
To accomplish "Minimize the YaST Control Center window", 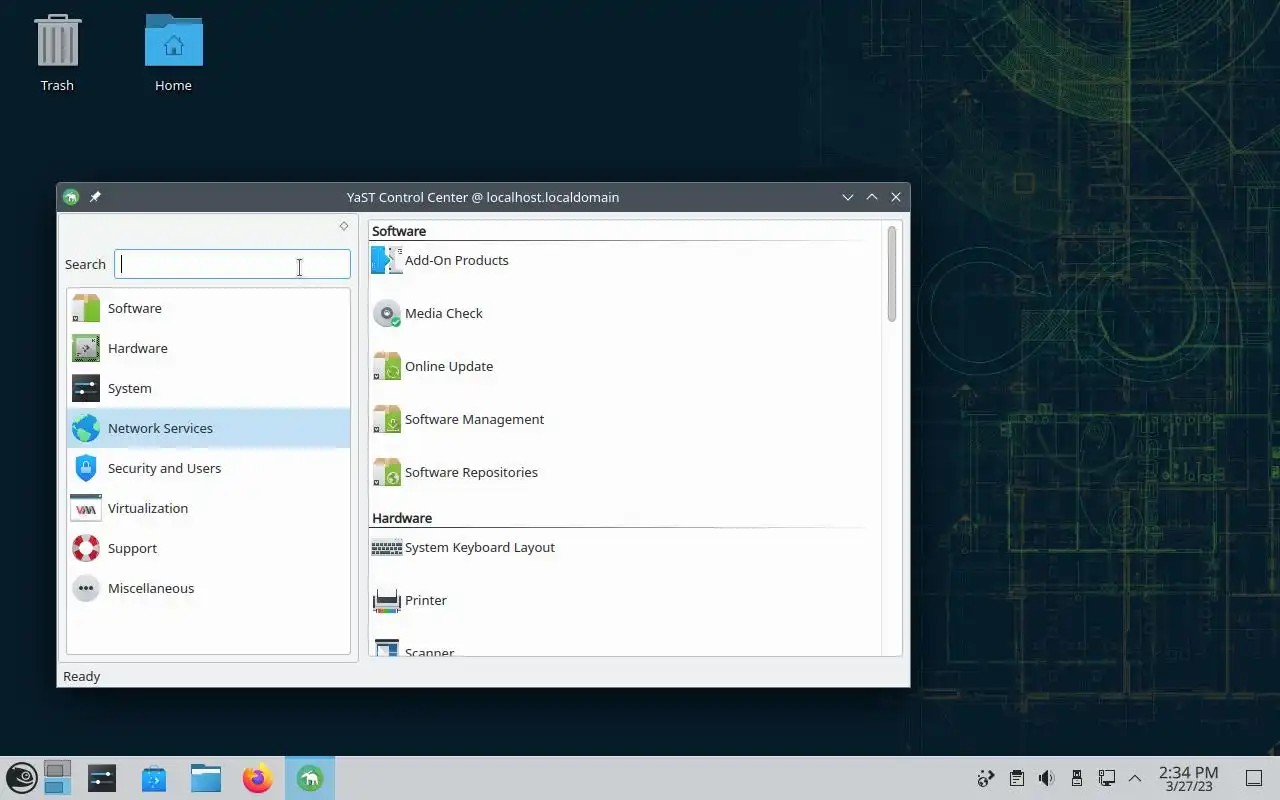I will (848, 197).
